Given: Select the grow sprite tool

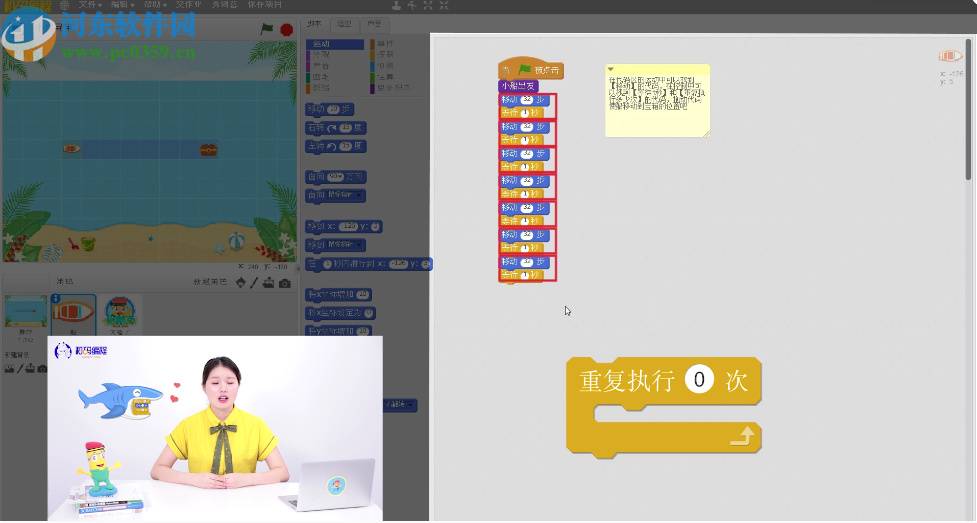Looking at the screenshot, I should (428, 5).
